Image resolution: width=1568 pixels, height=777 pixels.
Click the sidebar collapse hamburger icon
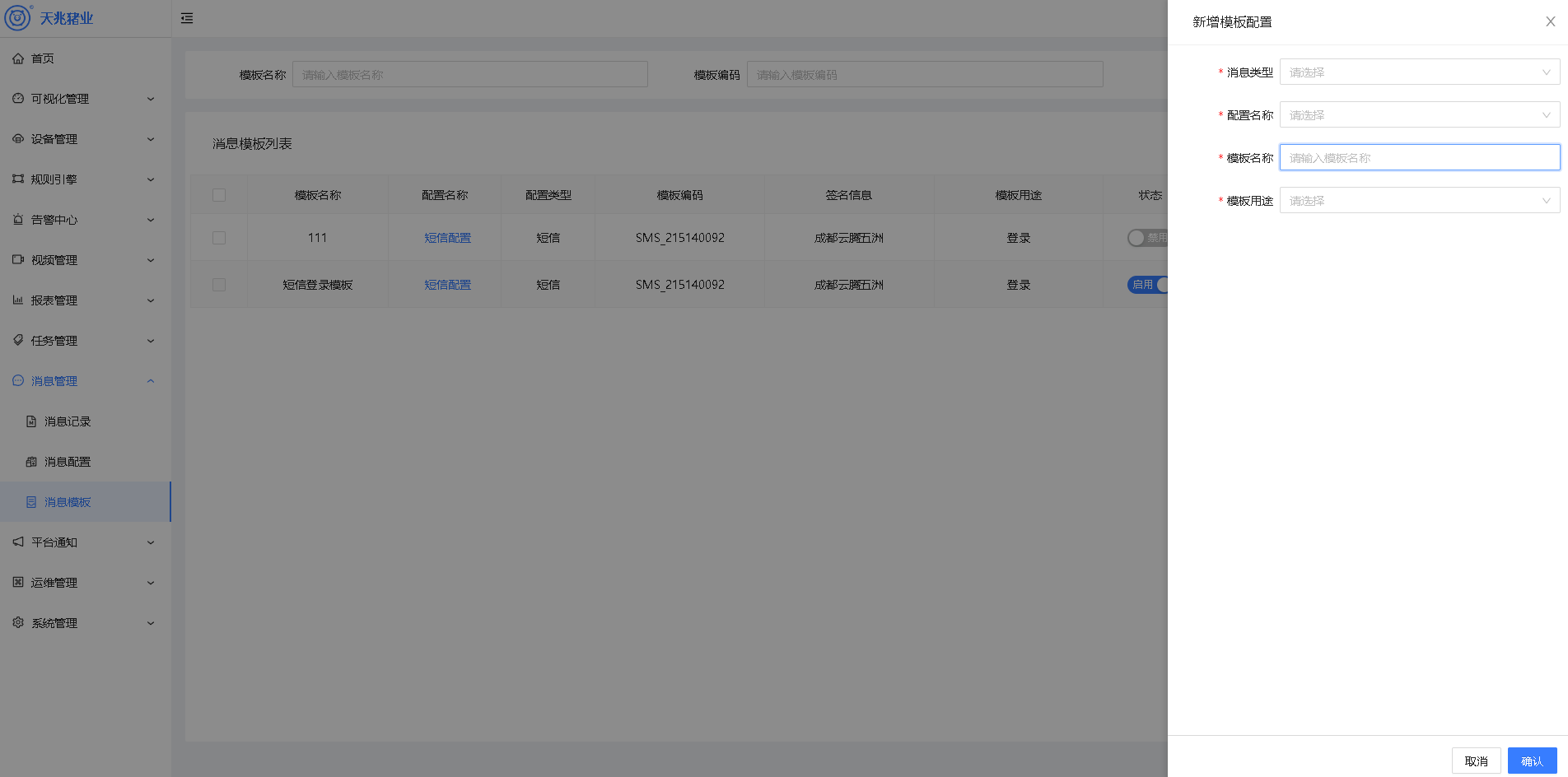[187, 18]
